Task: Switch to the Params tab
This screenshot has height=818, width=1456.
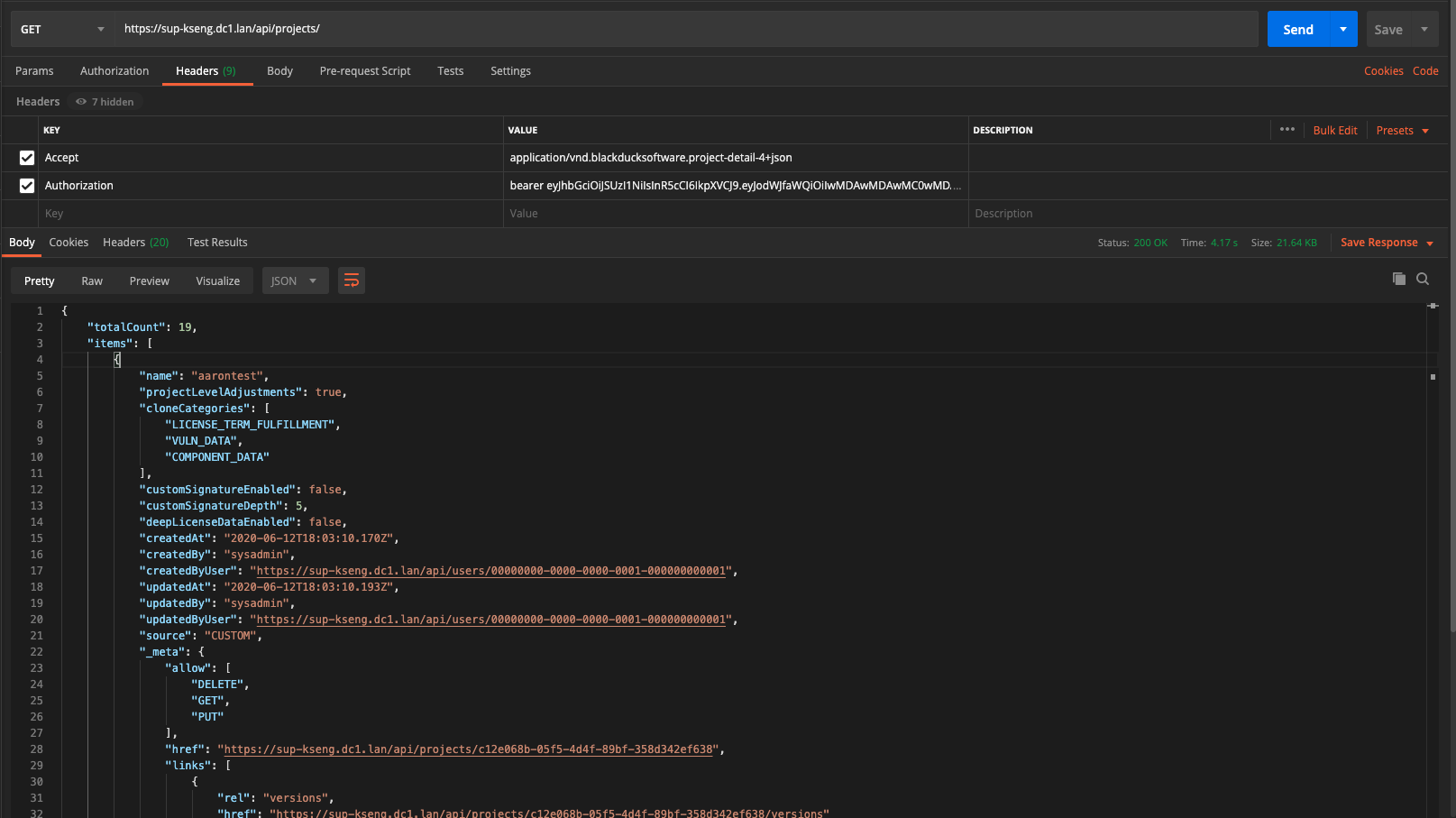Action: [34, 71]
